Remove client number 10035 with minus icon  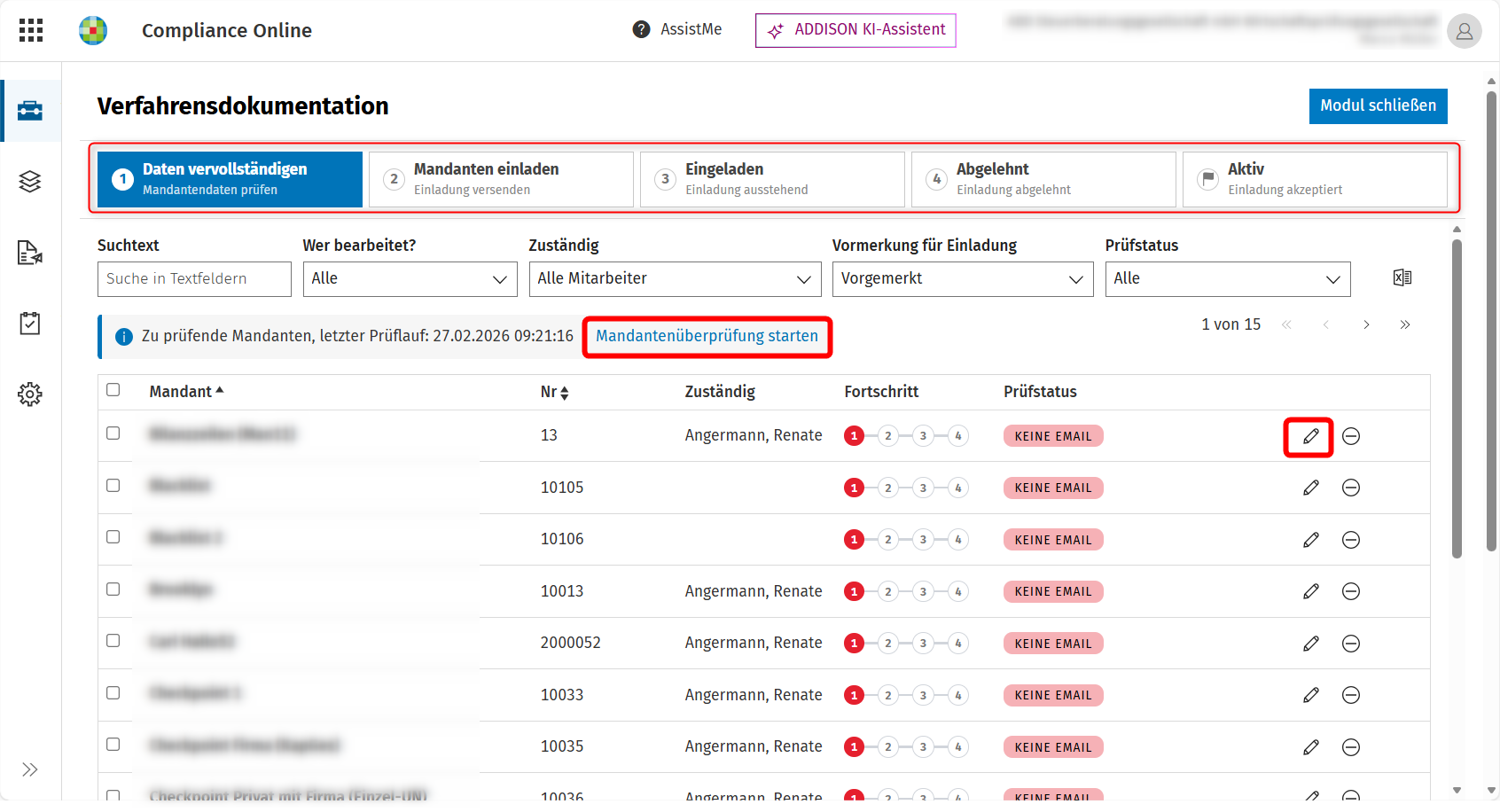pyautogui.click(x=1351, y=747)
